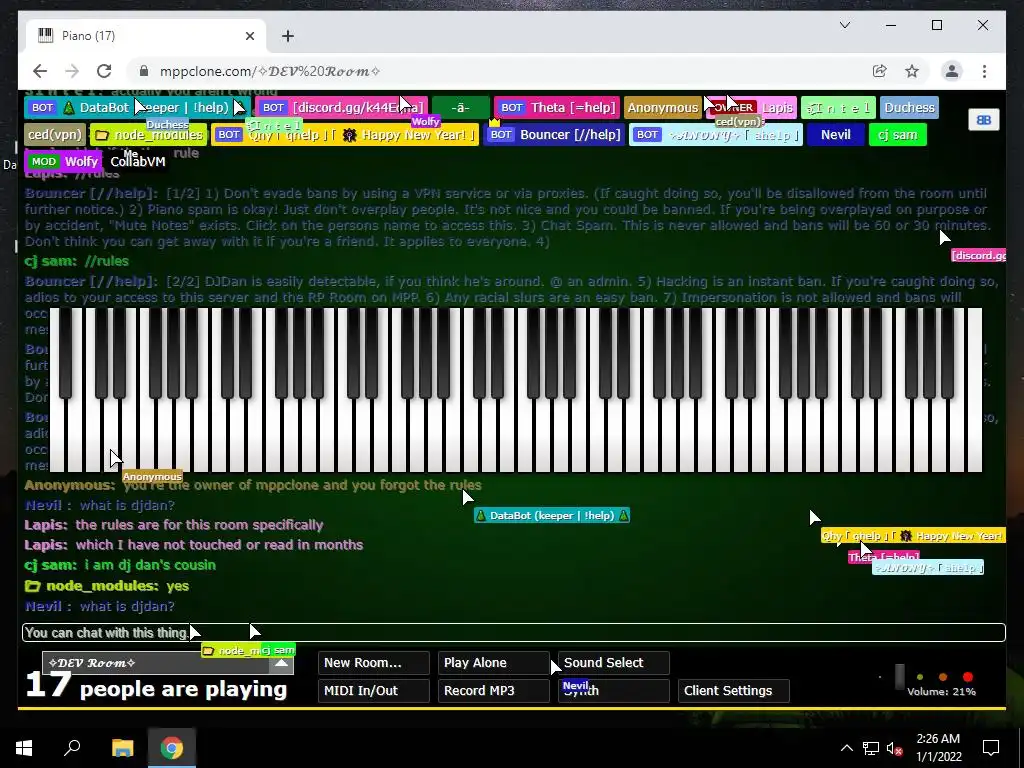Open the Synth button

click(x=614, y=691)
